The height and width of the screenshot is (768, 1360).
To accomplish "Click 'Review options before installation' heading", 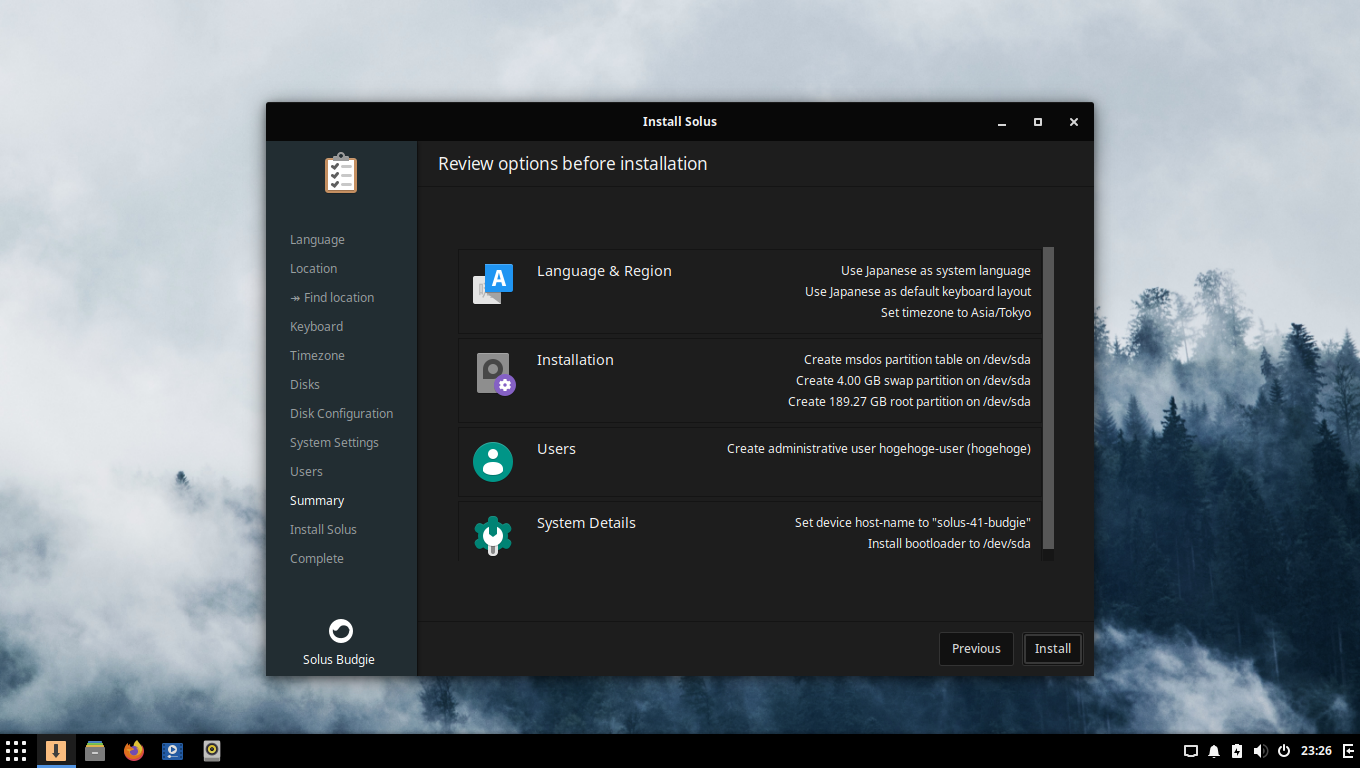I will click(573, 164).
